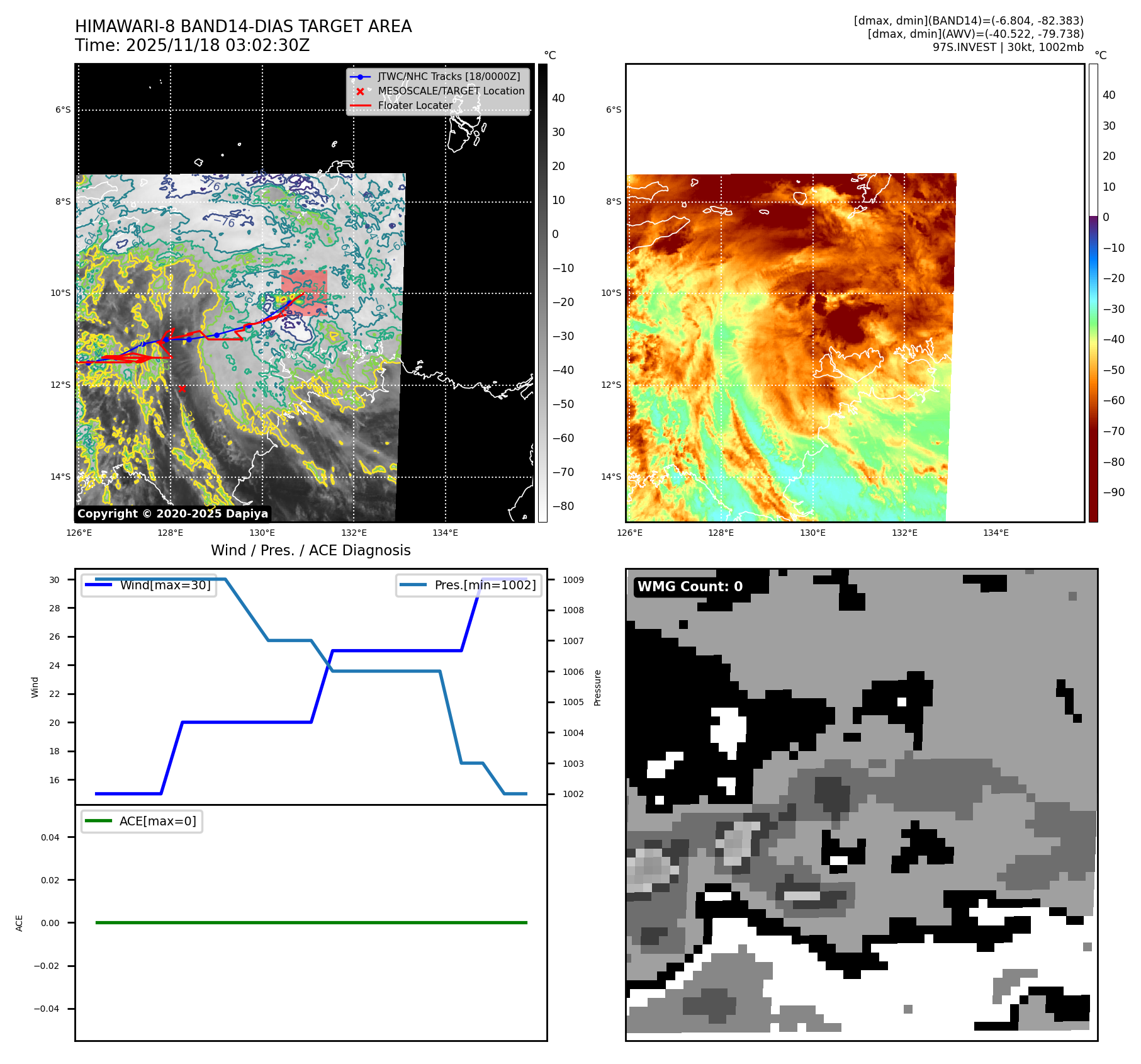Click the HIMAWARI-8 BAND14-DIAS TARGET AREA title
This screenshot has width=1141, height=1064.
pos(243,26)
